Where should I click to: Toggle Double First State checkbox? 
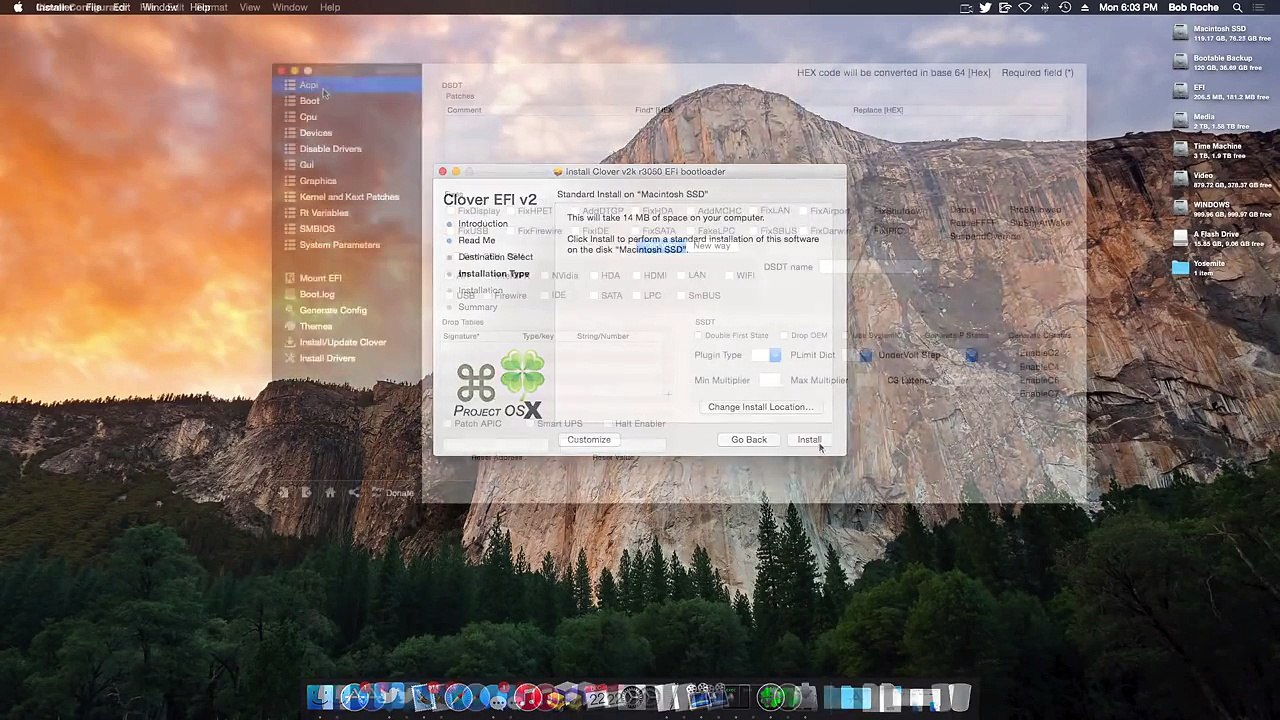tap(698, 336)
